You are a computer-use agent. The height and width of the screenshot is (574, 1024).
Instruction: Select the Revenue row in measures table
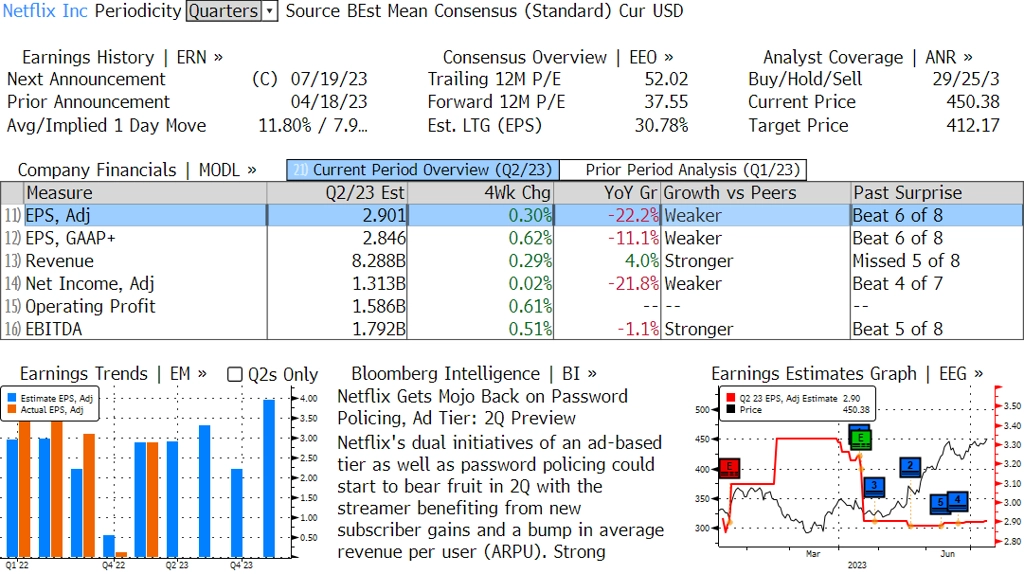[x=512, y=261]
